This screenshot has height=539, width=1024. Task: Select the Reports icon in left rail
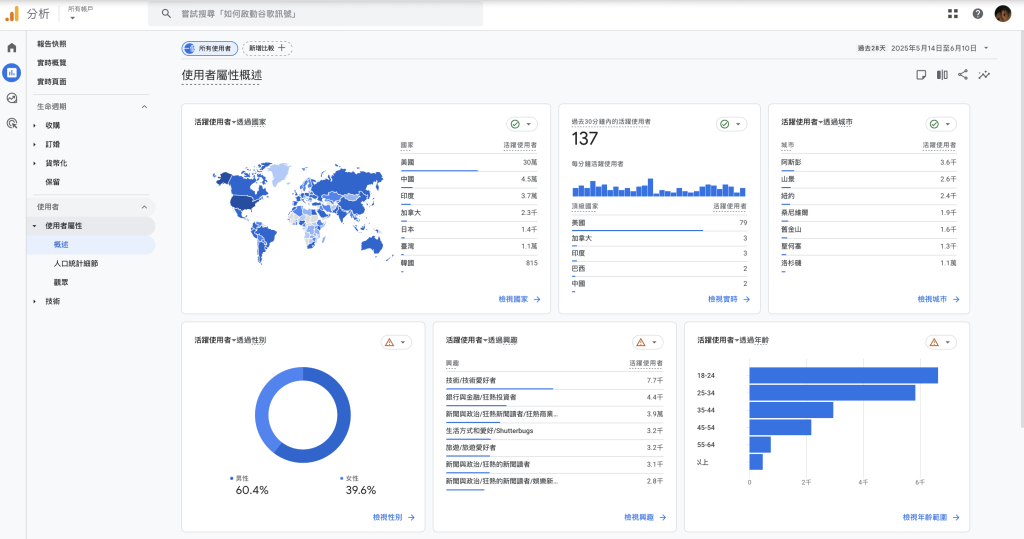[12, 72]
